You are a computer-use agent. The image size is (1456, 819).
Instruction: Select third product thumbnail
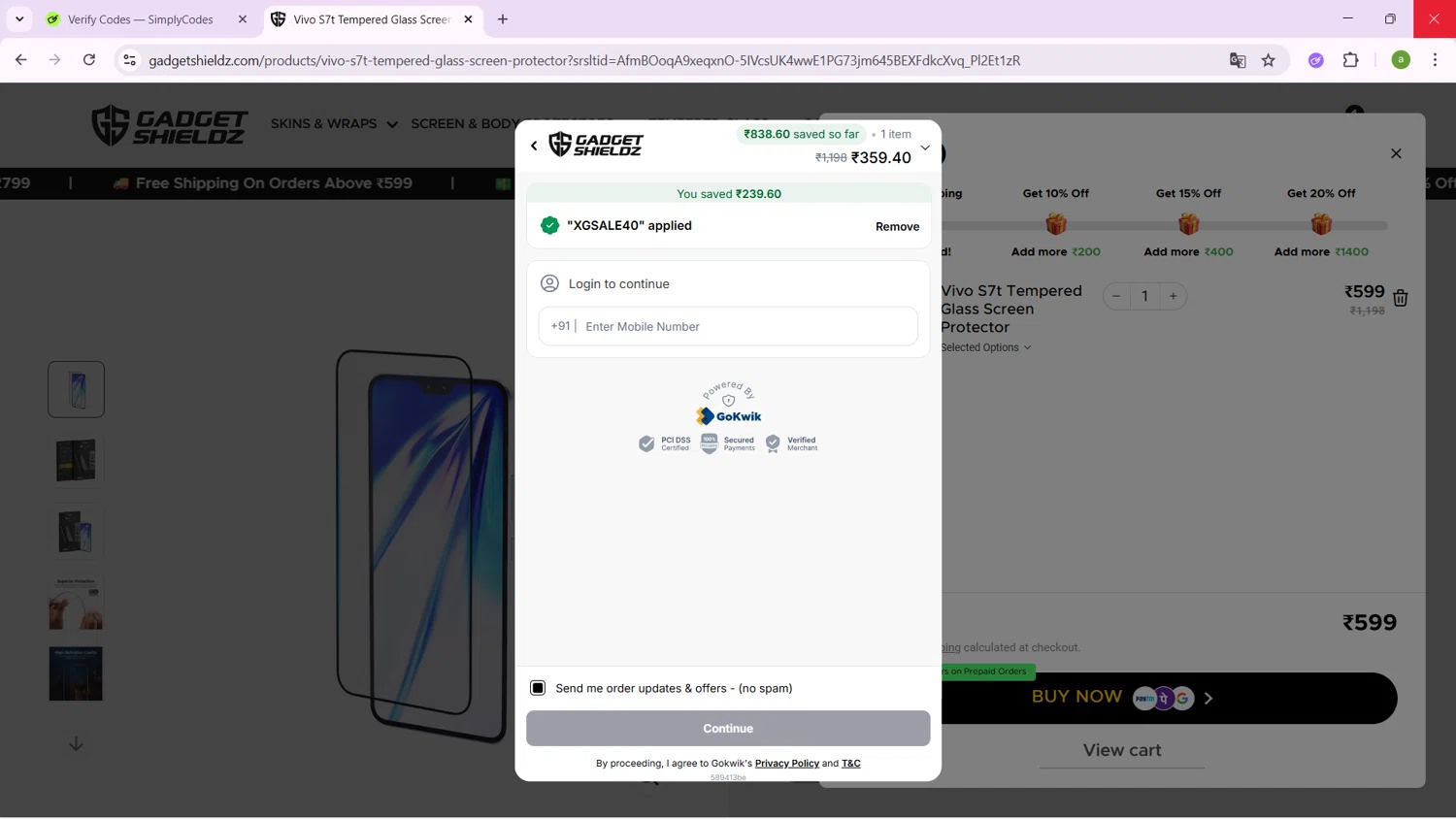(76, 532)
